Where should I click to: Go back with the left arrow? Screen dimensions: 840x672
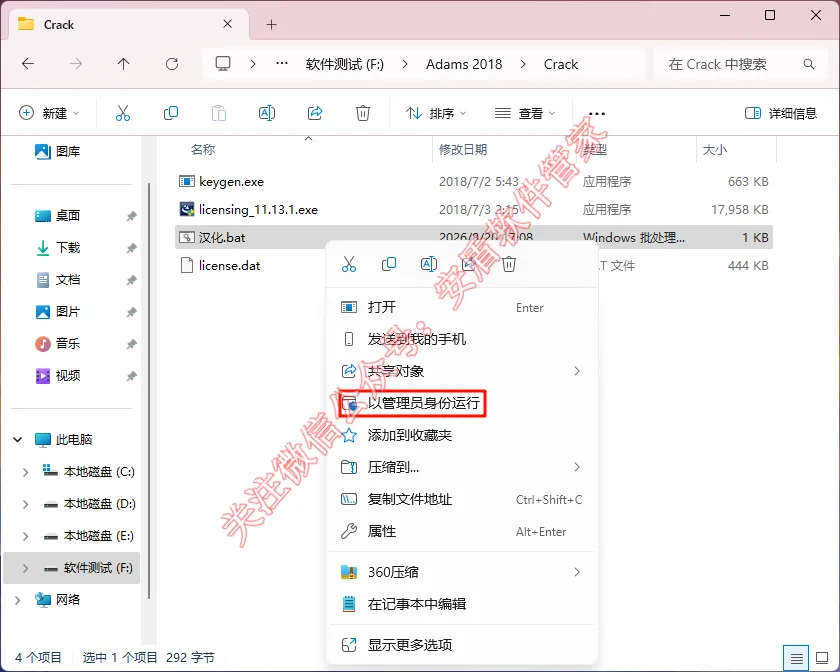28,64
